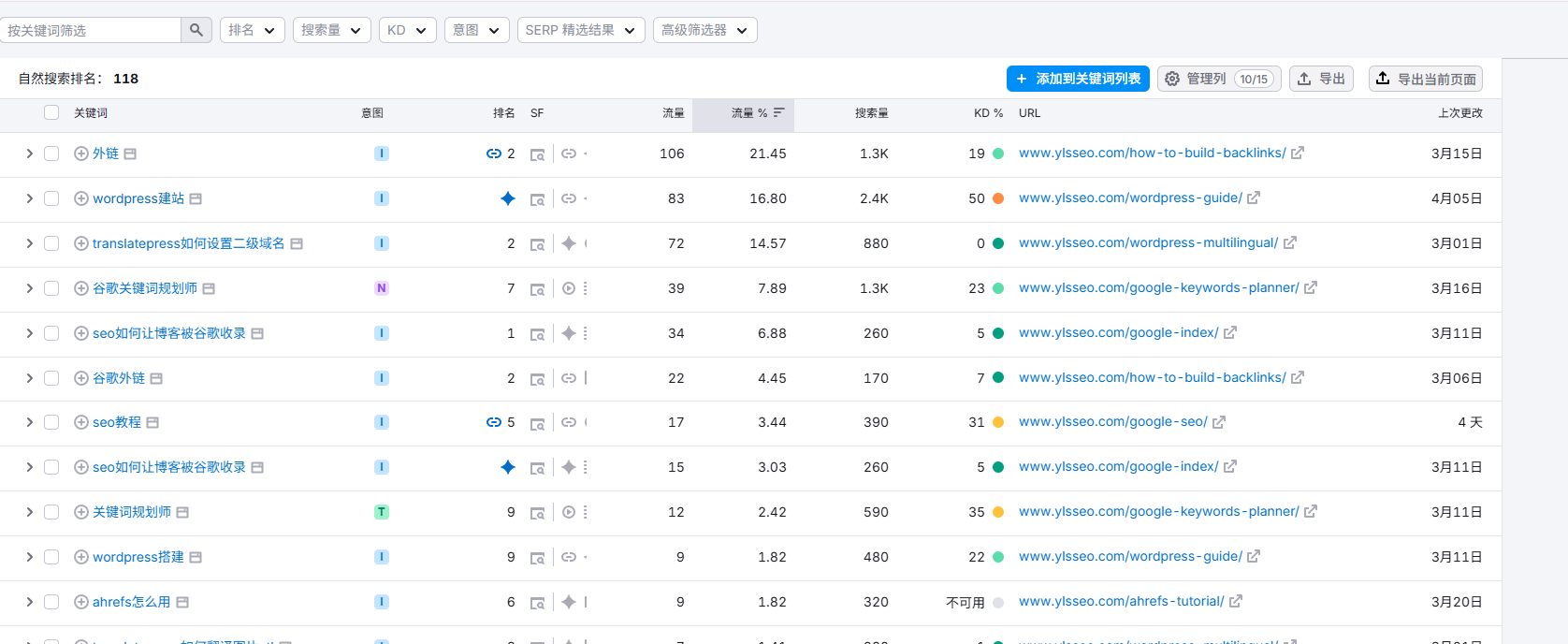The image size is (1568, 644).
Task: Click page icon beside wordpress搭建 keyword
Action: [x=196, y=557]
